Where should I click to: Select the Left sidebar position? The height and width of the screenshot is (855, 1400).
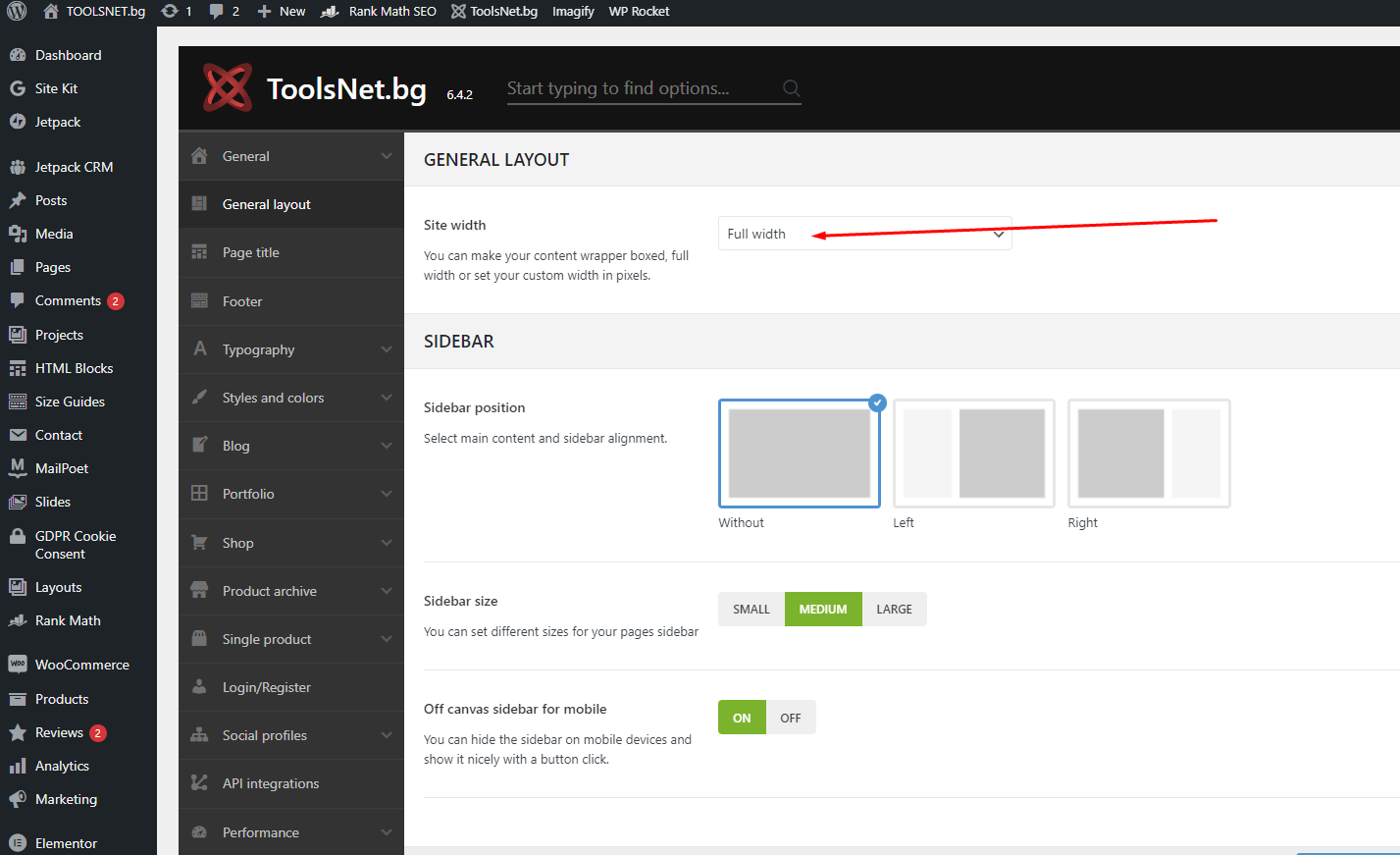(974, 454)
